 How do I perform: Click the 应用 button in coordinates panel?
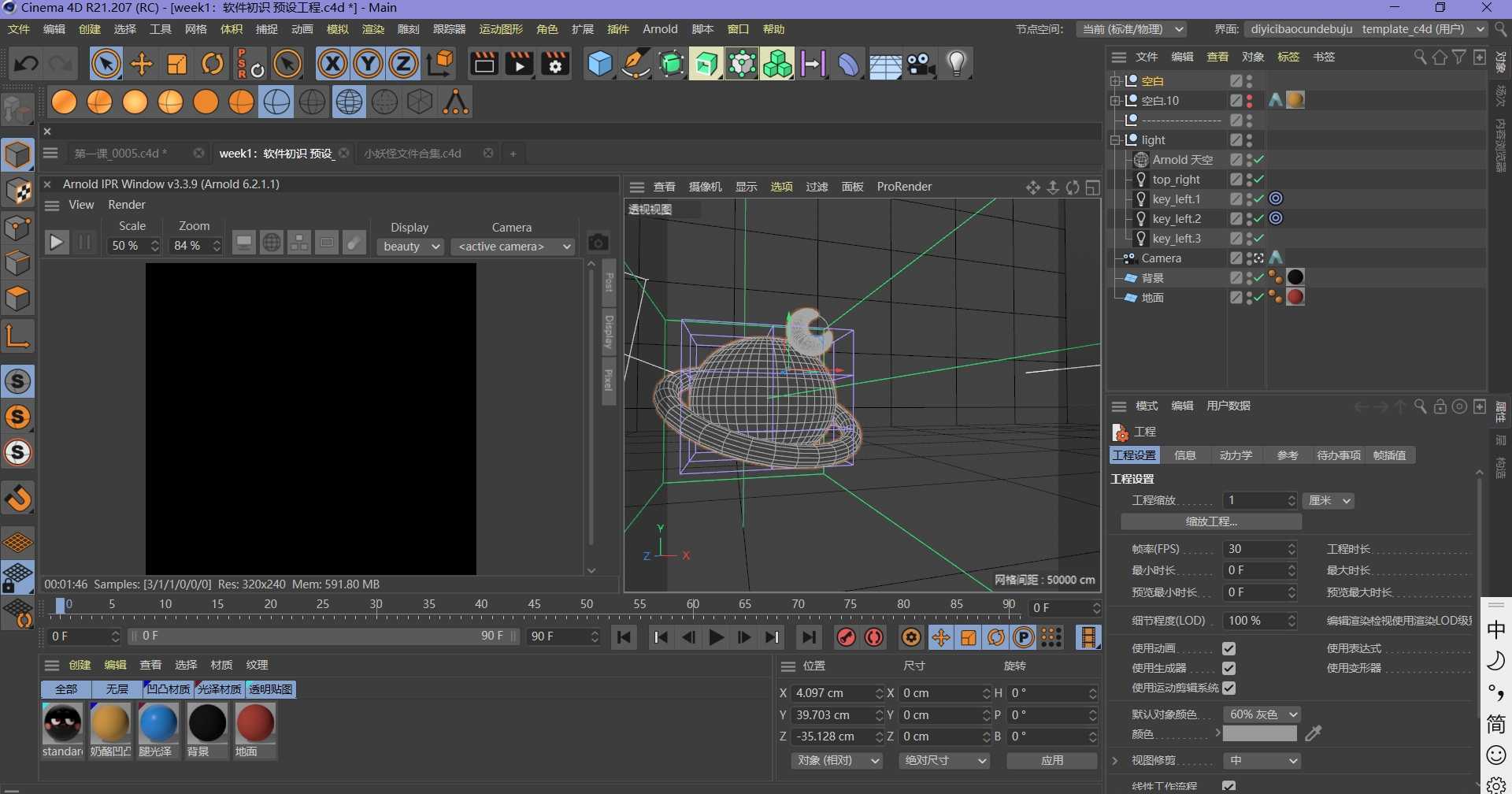(x=1051, y=760)
